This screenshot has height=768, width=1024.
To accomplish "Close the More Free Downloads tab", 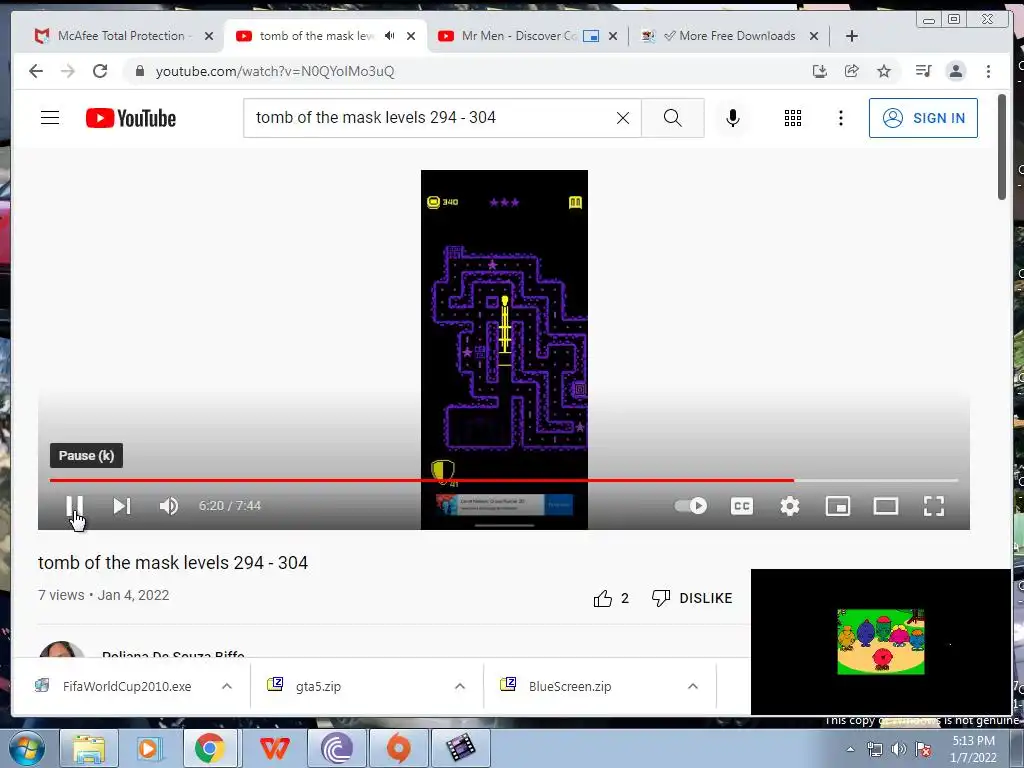I will 814,36.
